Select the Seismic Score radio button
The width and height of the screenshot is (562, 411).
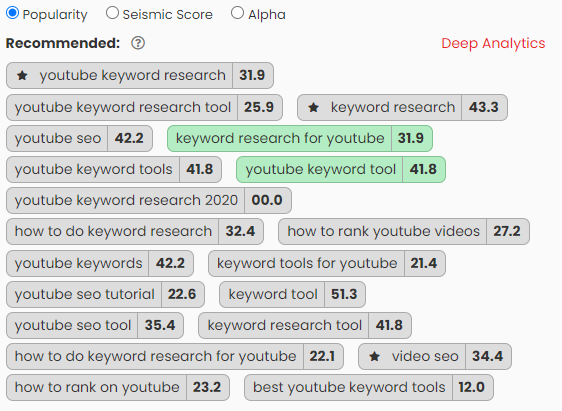[x=112, y=13]
